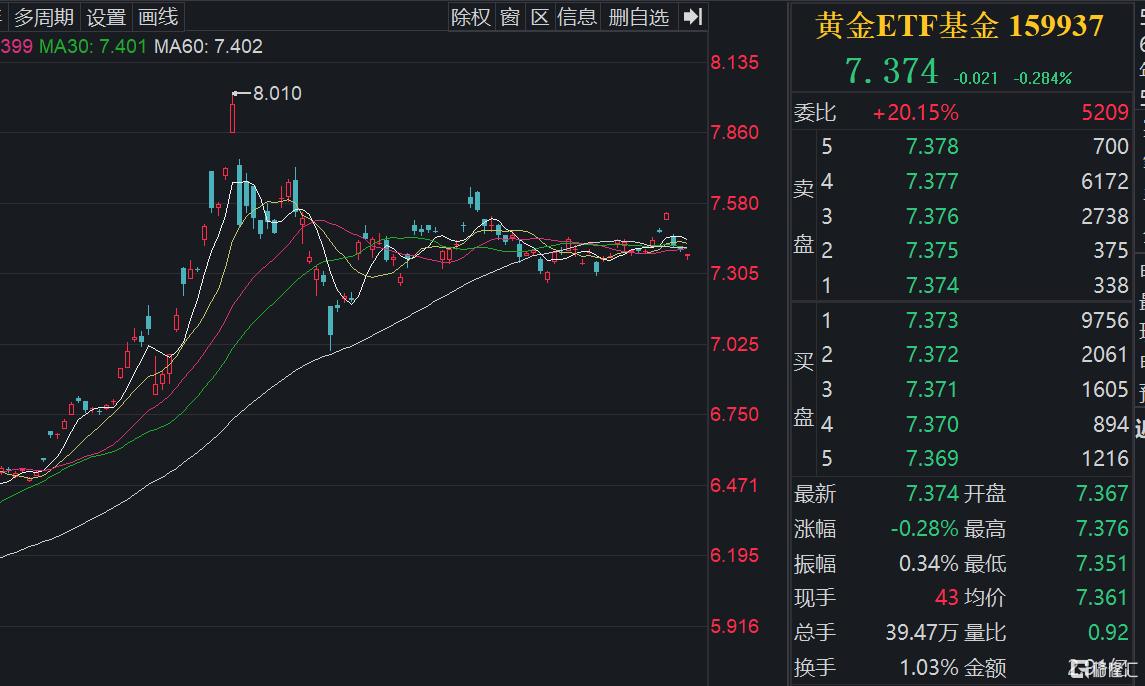Click sell level 4 volume 6172
The image size is (1145, 686).
tap(1105, 181)
